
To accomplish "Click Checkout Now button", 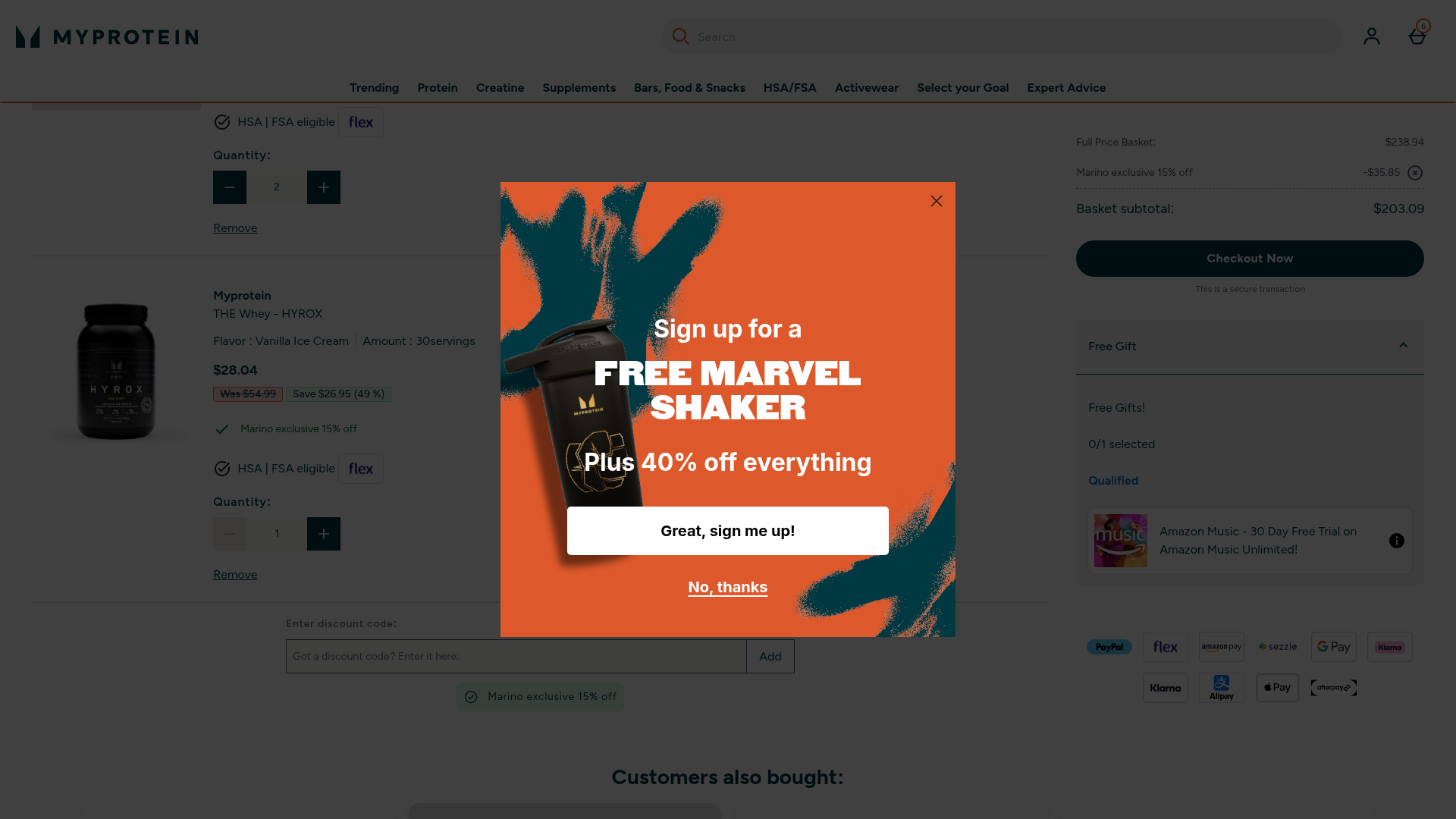I will click(1250, 259).
